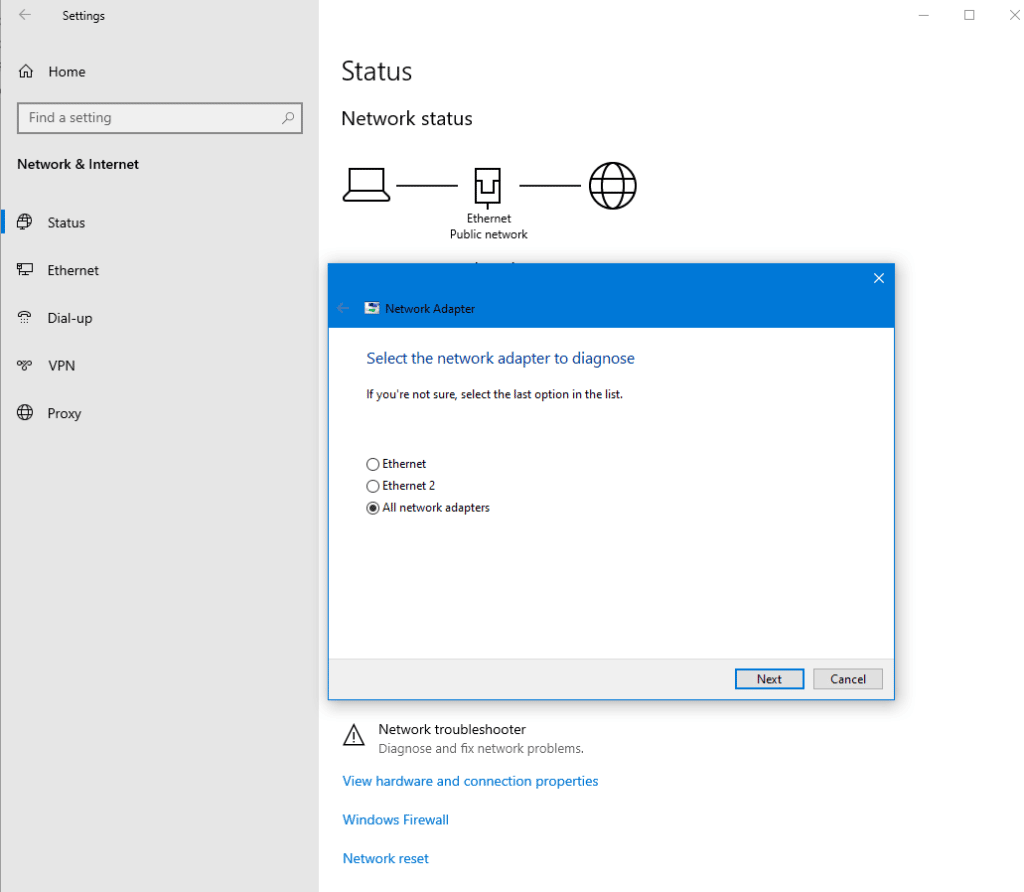Viewport: 1024px width, 892px height.
Task: Click 'Diagnose and fix network problems.' text
Action: tap(481, 748)
